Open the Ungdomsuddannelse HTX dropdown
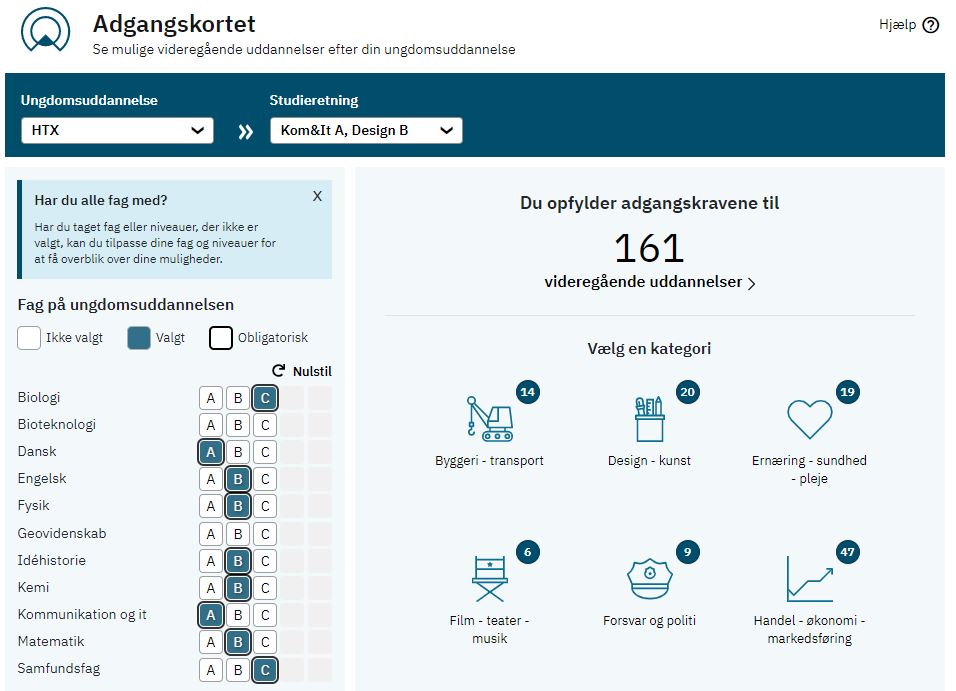Screen dimensions: 956x691 (117, 131)
